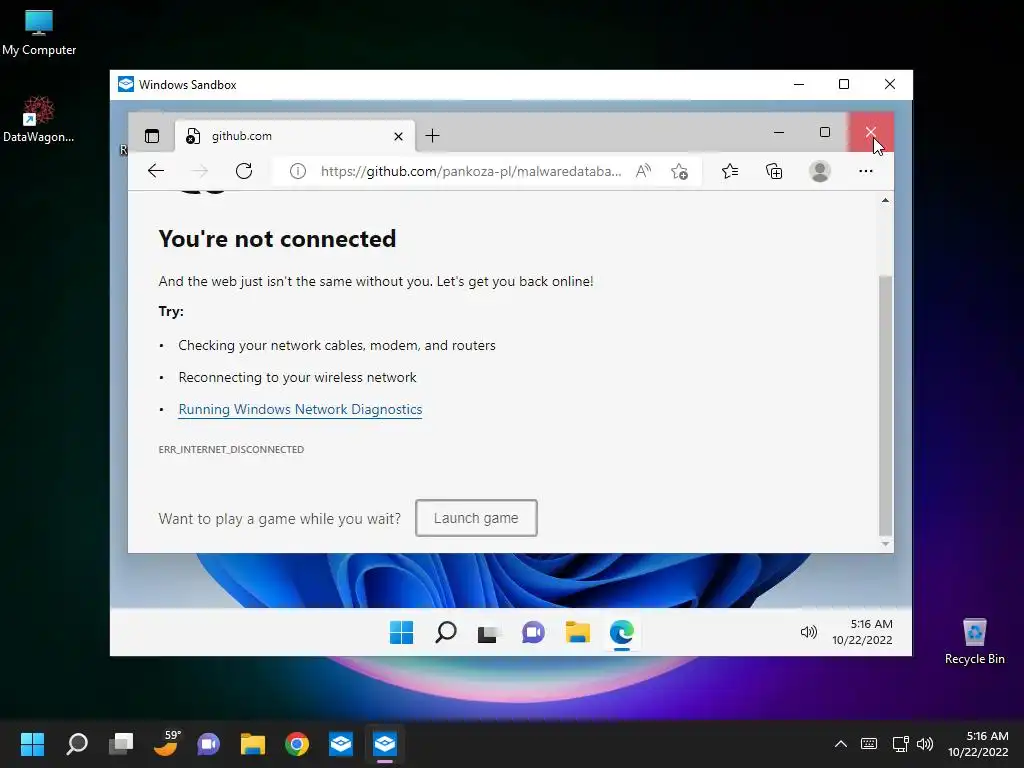Select My Computer desktop icon

(39, 33)
